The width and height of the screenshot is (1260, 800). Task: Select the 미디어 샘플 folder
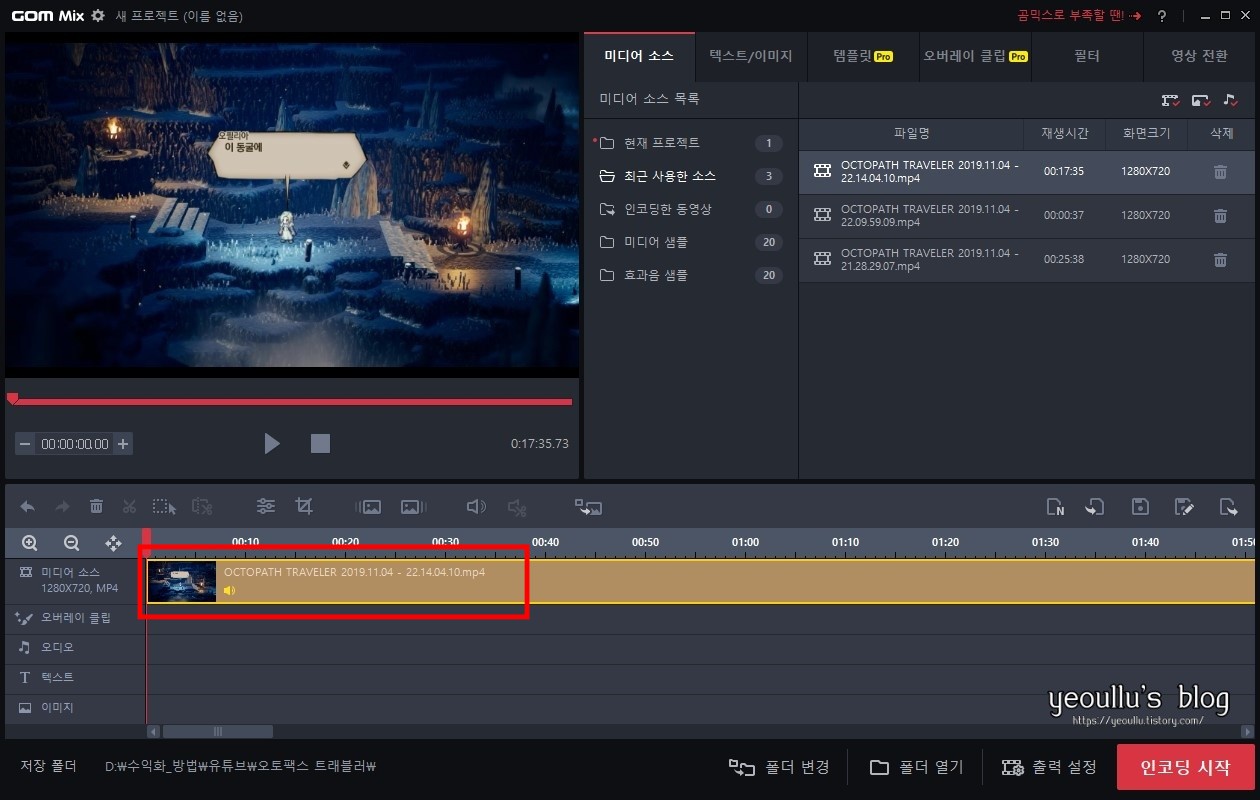(690, 242)
